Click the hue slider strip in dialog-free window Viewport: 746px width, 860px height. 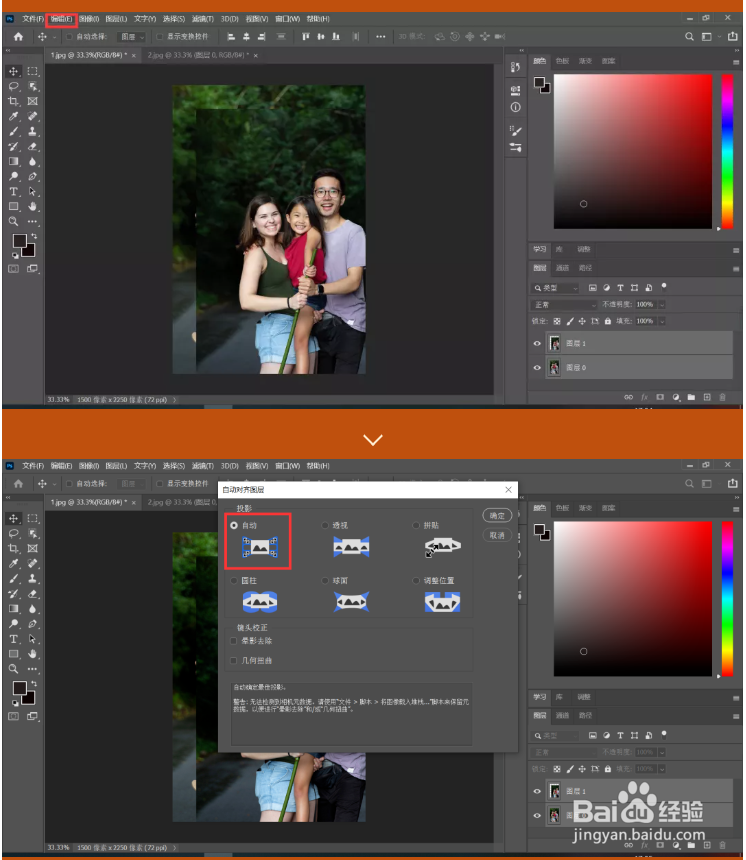coord(727,151)
